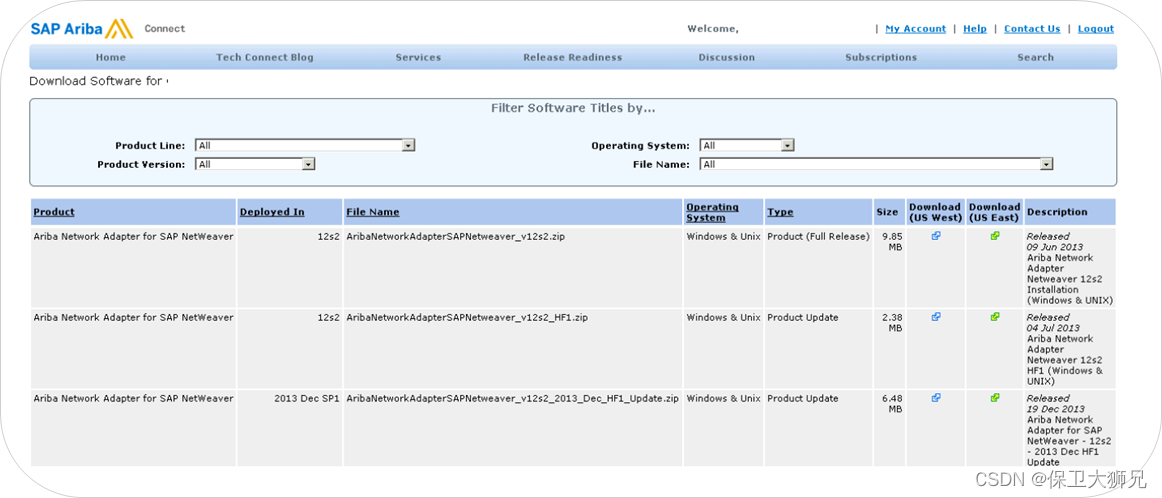Viewport: 1162px width, 498px height.
Task: Sort table by Operating System column
Action: (x=712, y=212)
